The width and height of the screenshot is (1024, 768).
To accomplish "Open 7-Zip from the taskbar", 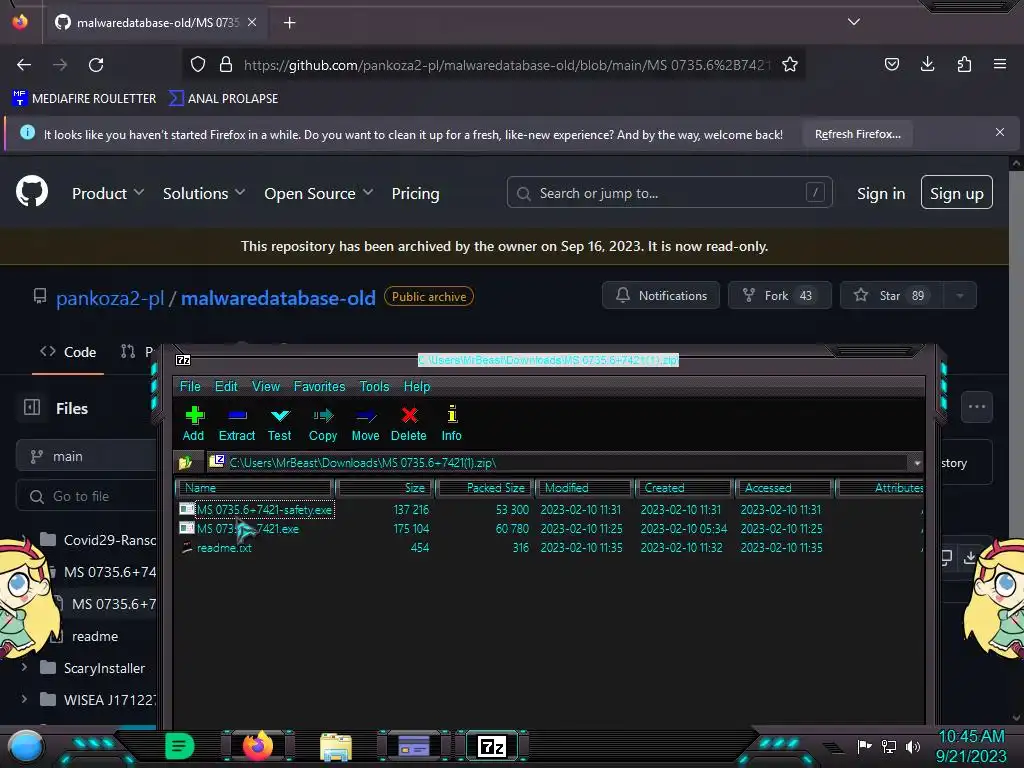I will click(x=492, y=746).
